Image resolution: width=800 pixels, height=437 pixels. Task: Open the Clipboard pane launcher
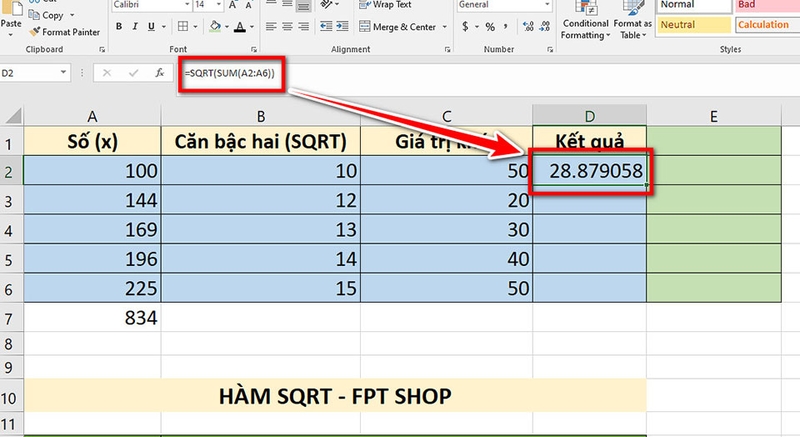pos(102,49)
